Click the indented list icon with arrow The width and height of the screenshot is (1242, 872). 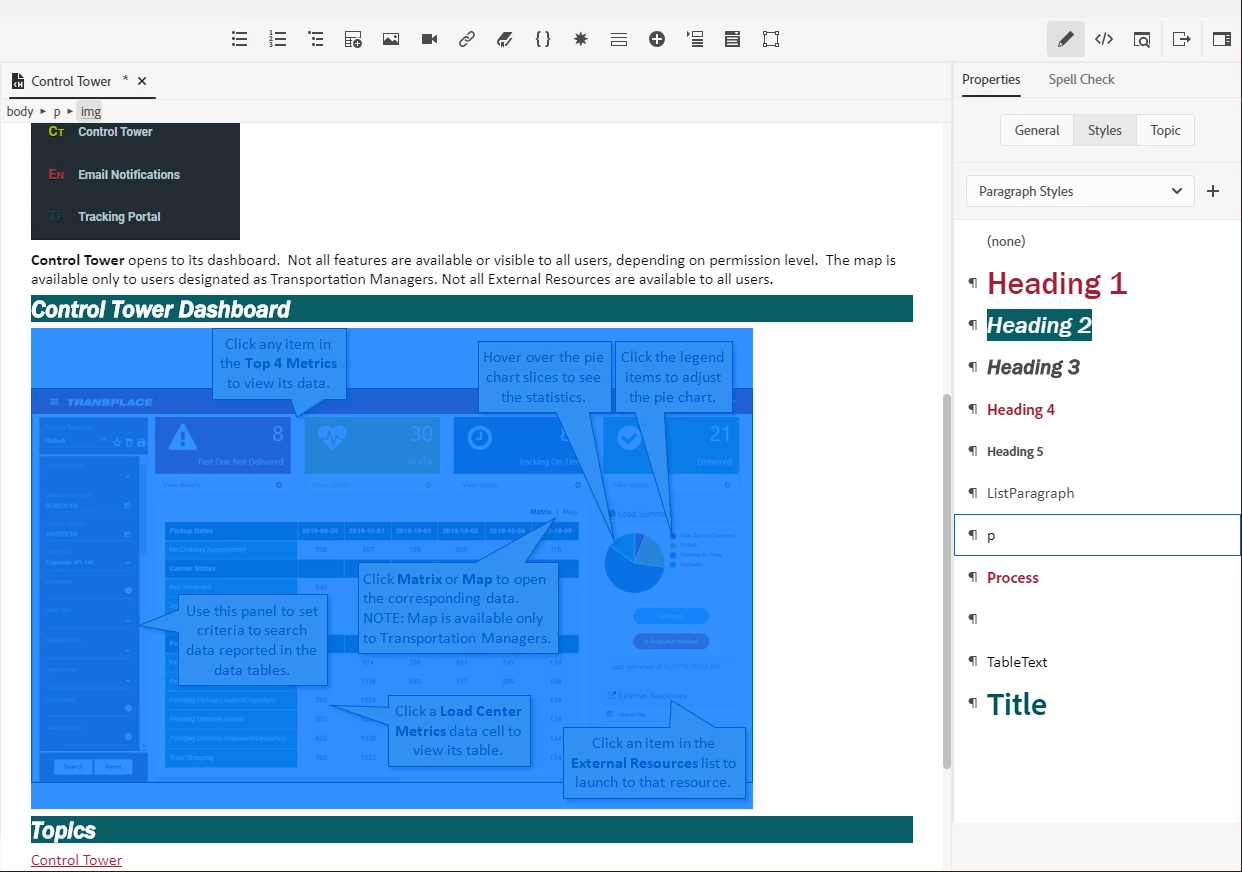(x=695, y=39)
